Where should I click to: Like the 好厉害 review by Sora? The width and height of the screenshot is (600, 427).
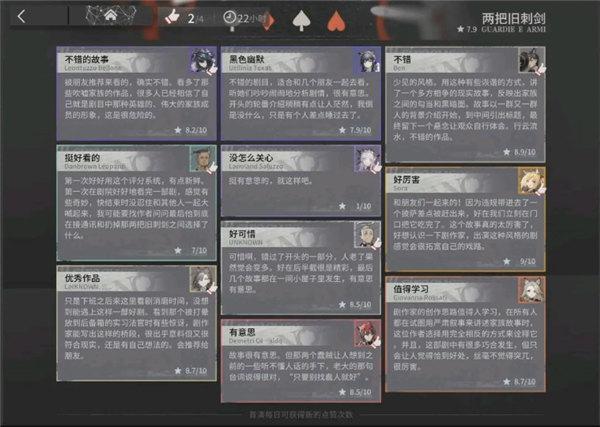(532, 180)
